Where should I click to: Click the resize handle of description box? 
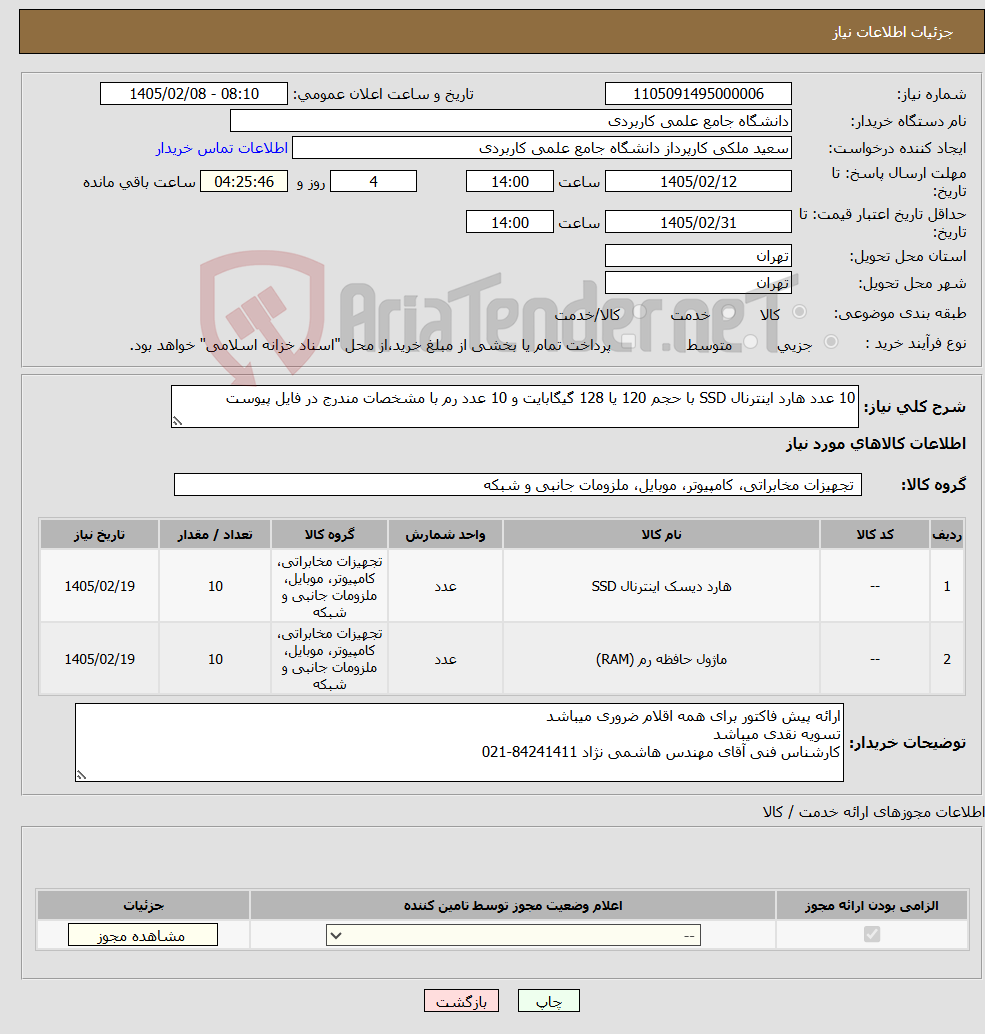pos(177,421)
